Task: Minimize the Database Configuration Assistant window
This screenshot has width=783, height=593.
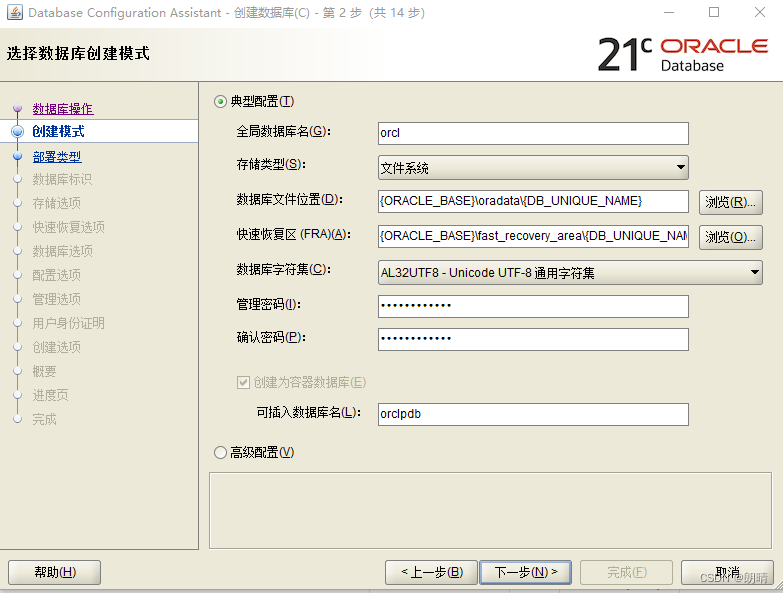Action: coord(669,12)
